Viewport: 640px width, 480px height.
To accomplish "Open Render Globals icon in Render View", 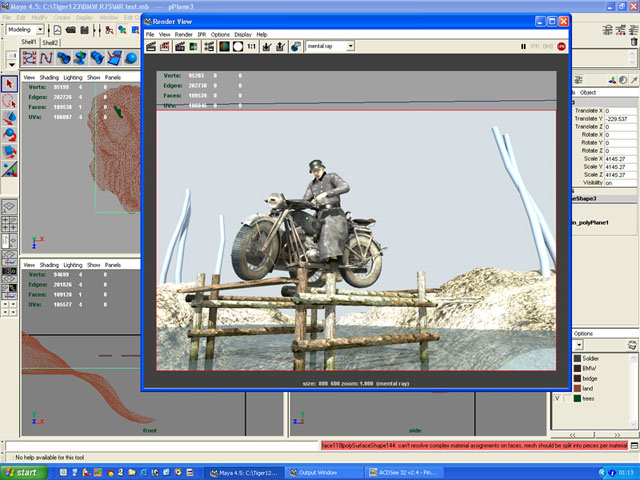I will (209, 47).
